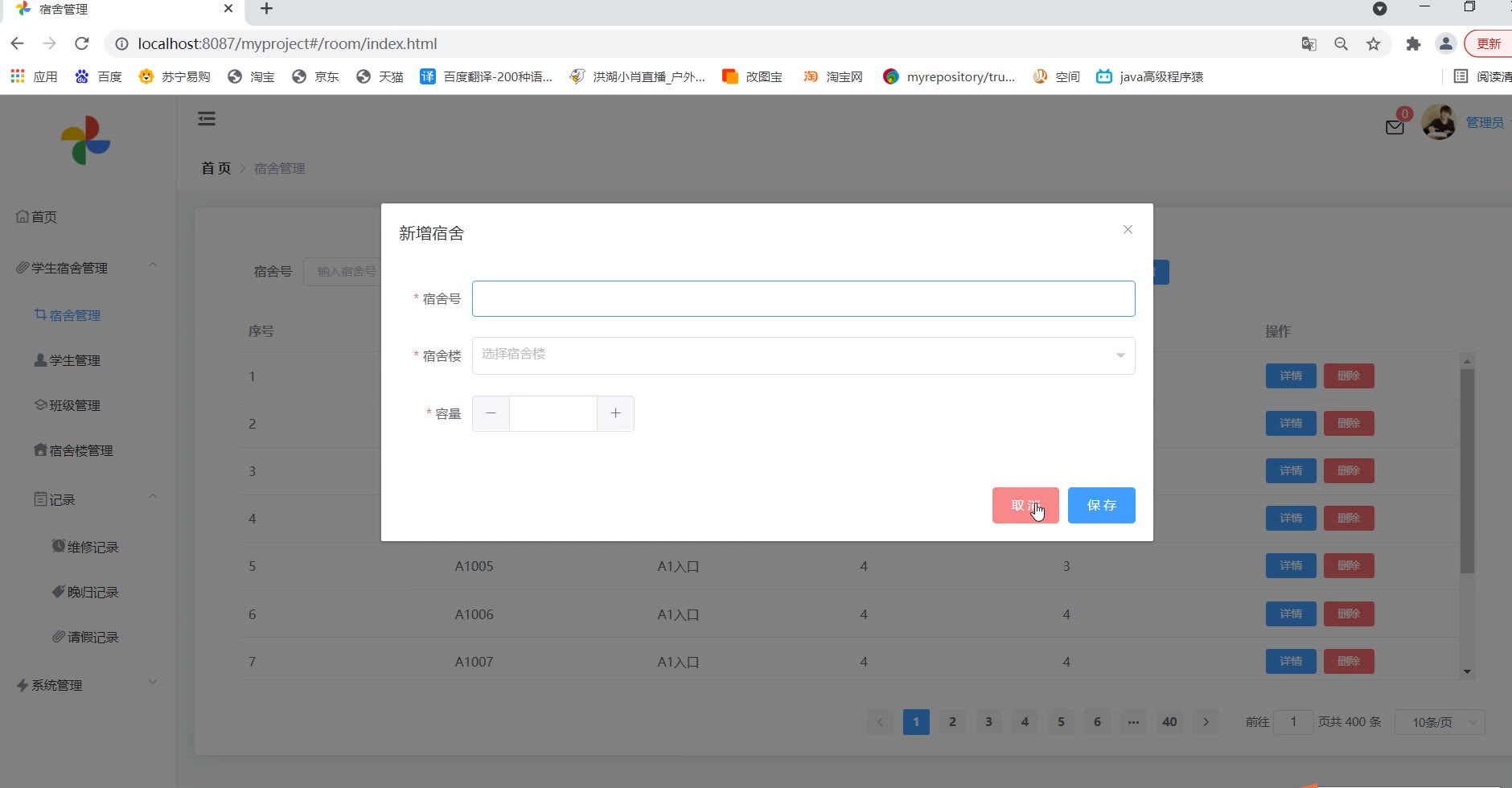Open the 10条/页 page size dropdown
The width and height of the screenshot is (1512, 788).
[x=1440, y=722]
